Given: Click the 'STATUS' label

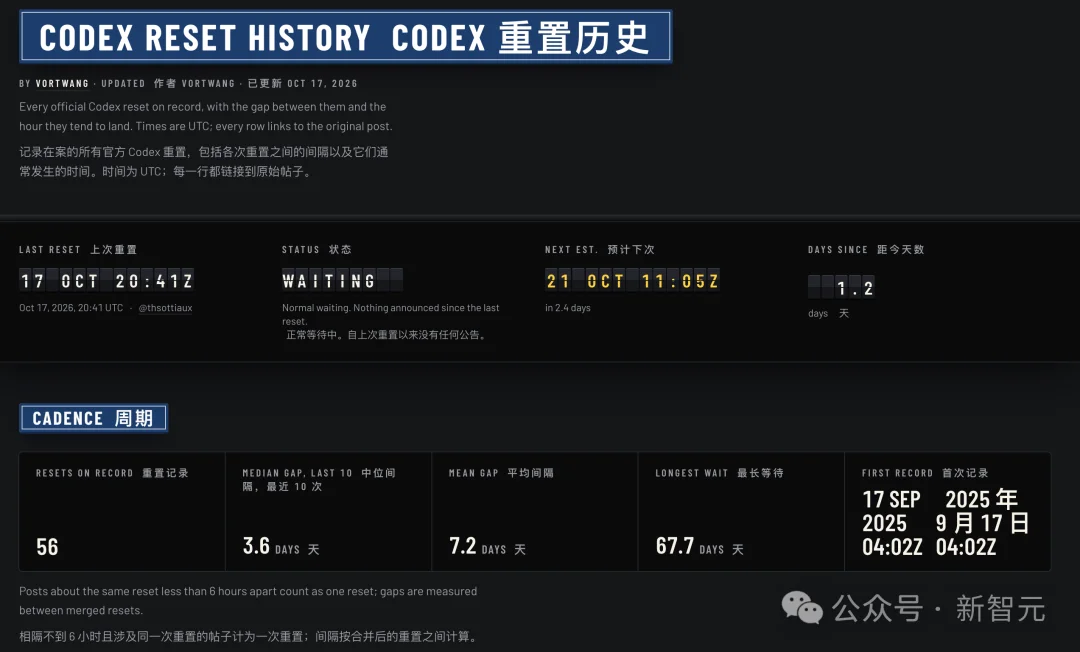Looking at the screenshot, I should [x=301, y=250].
